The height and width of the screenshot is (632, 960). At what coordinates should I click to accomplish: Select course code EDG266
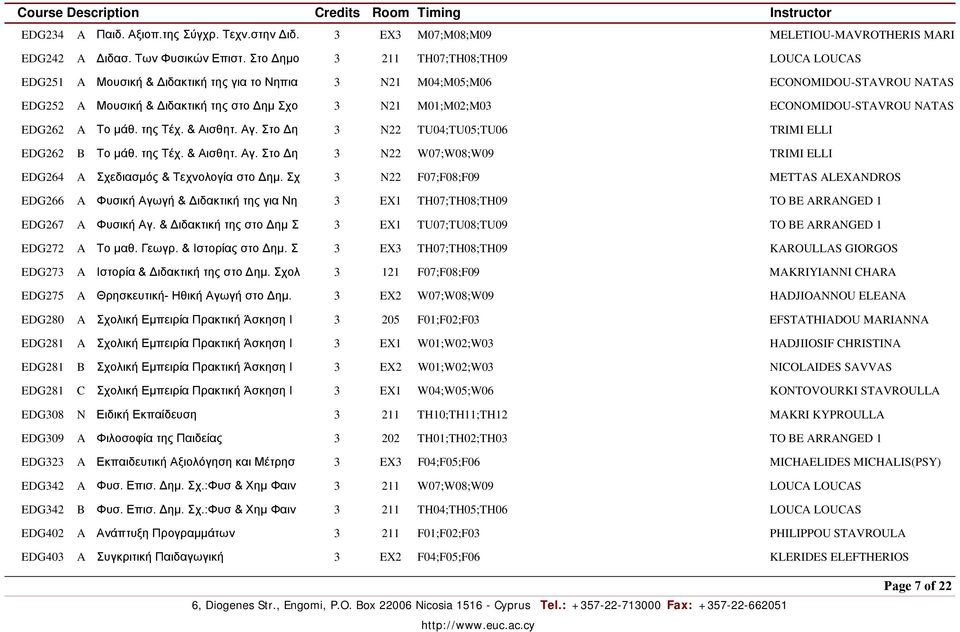pyautogui.click(x=42, y=201)
